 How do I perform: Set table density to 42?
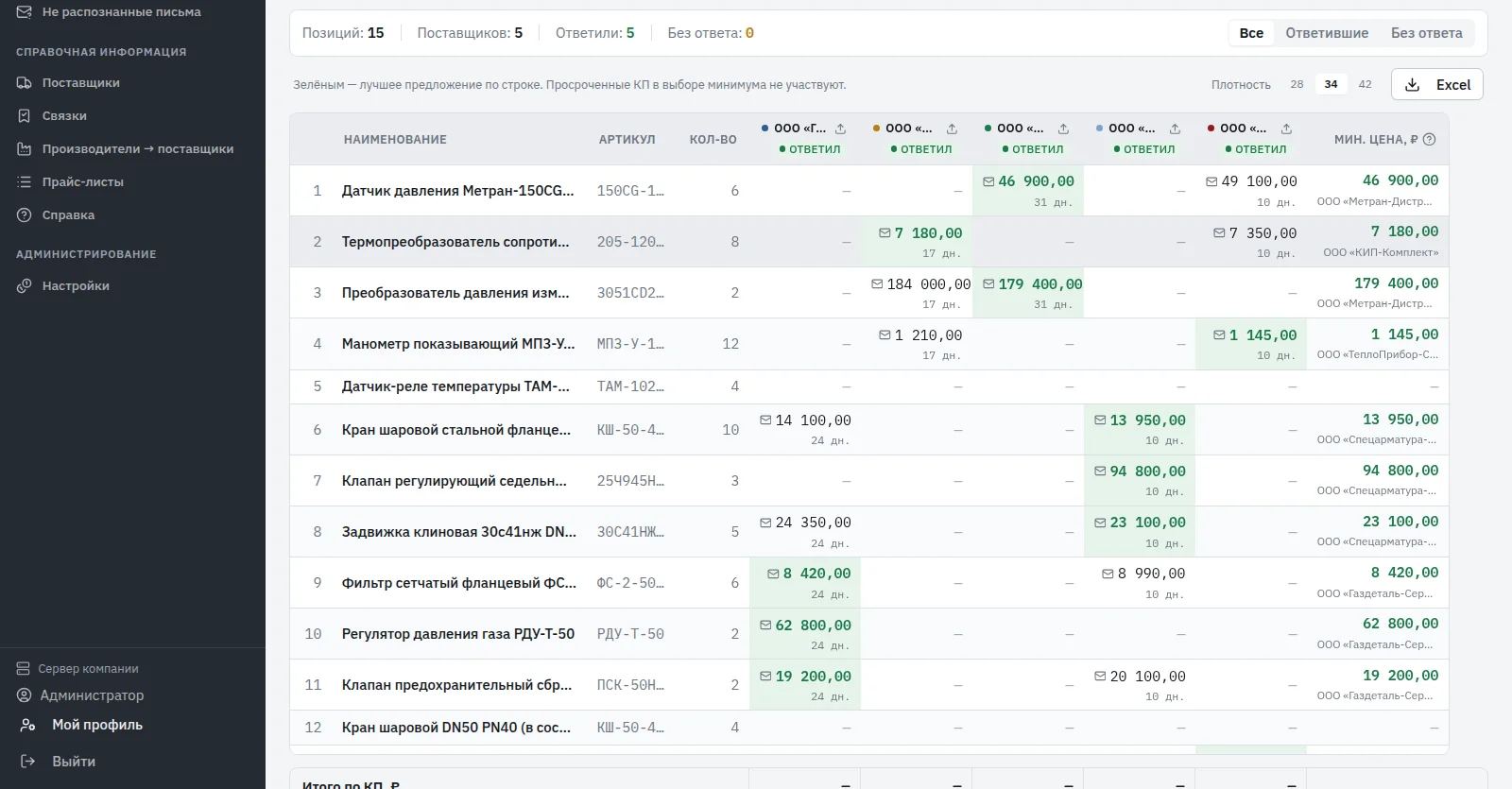click(x=1365, y=84)
